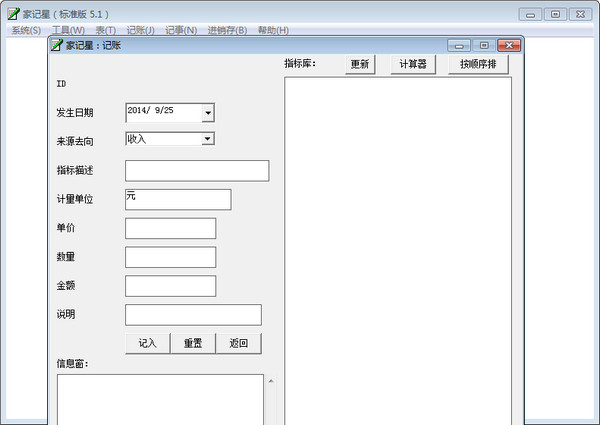
Task: Click the 说明 notes input field
Action: click(193, 315)
